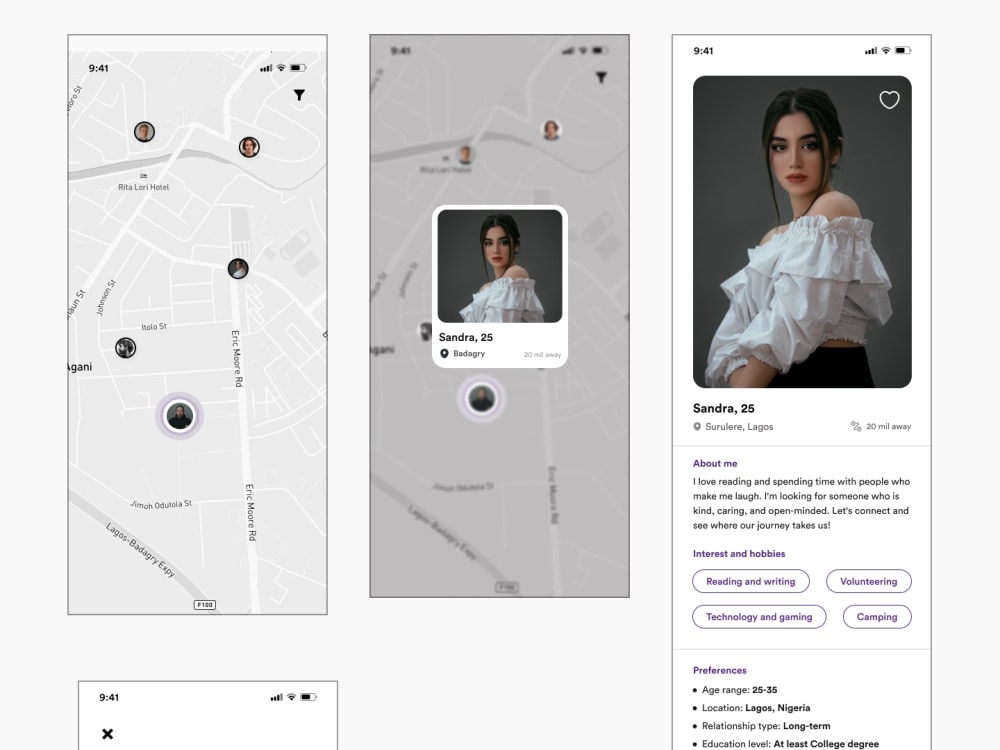Select the red-haired woman avatar on the first map

point(249,147)
